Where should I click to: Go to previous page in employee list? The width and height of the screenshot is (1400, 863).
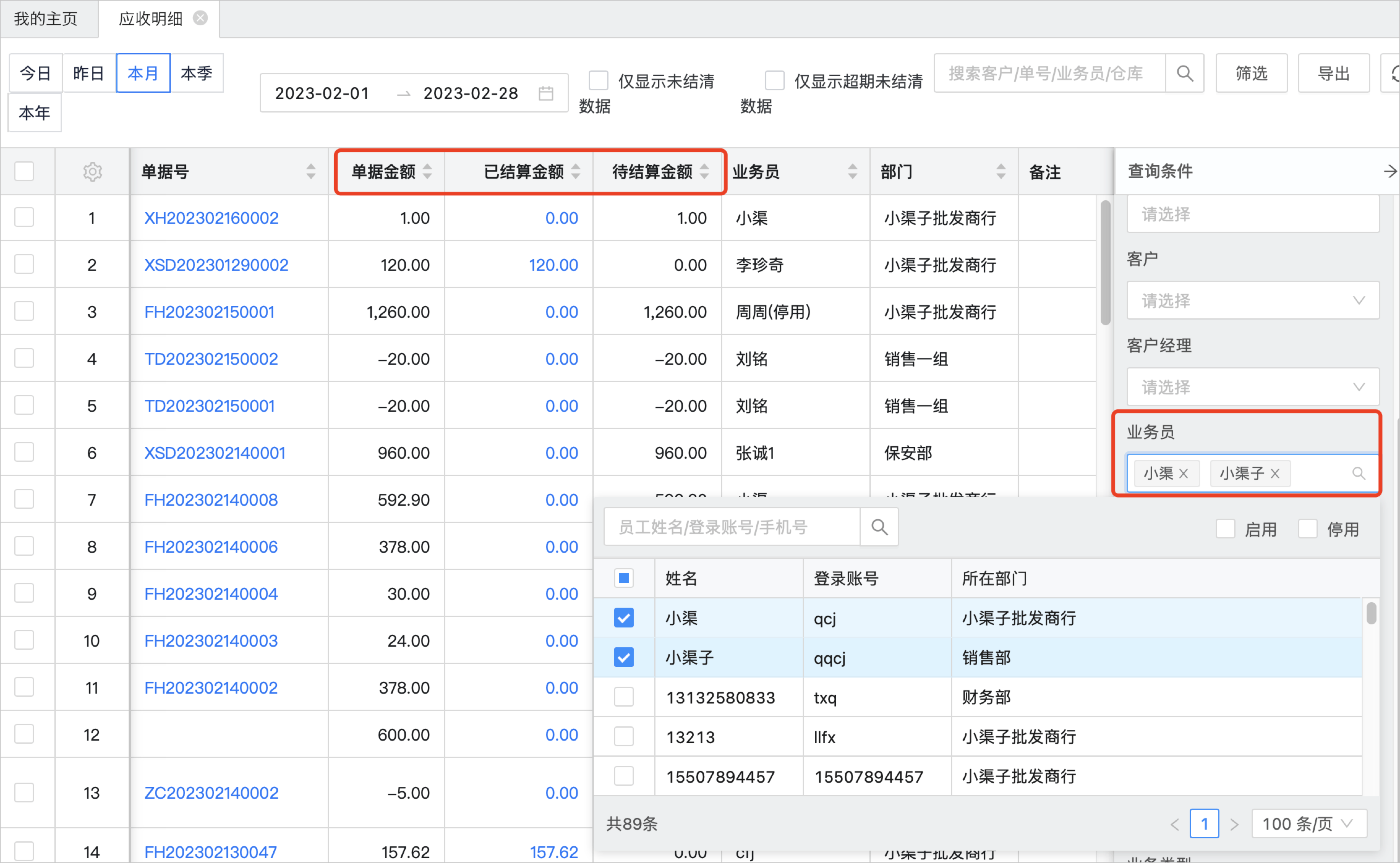[x=1175, y=825]
